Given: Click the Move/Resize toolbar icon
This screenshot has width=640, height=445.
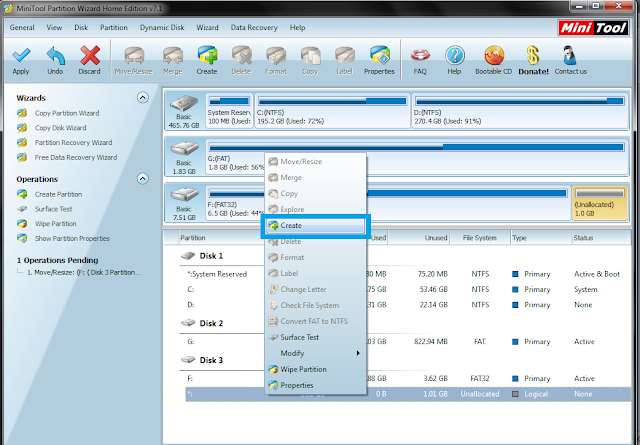Looking at the screenshot, I should 134,56.
